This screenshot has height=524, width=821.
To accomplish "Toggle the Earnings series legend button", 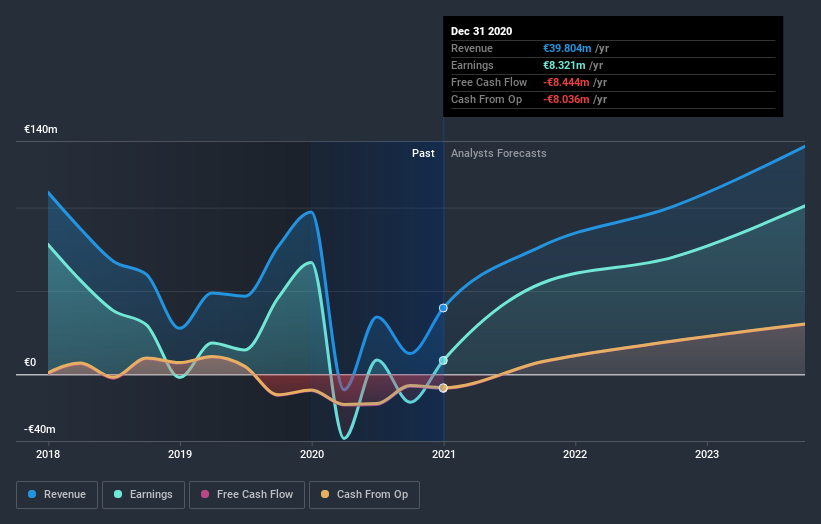I will point(143,495).
